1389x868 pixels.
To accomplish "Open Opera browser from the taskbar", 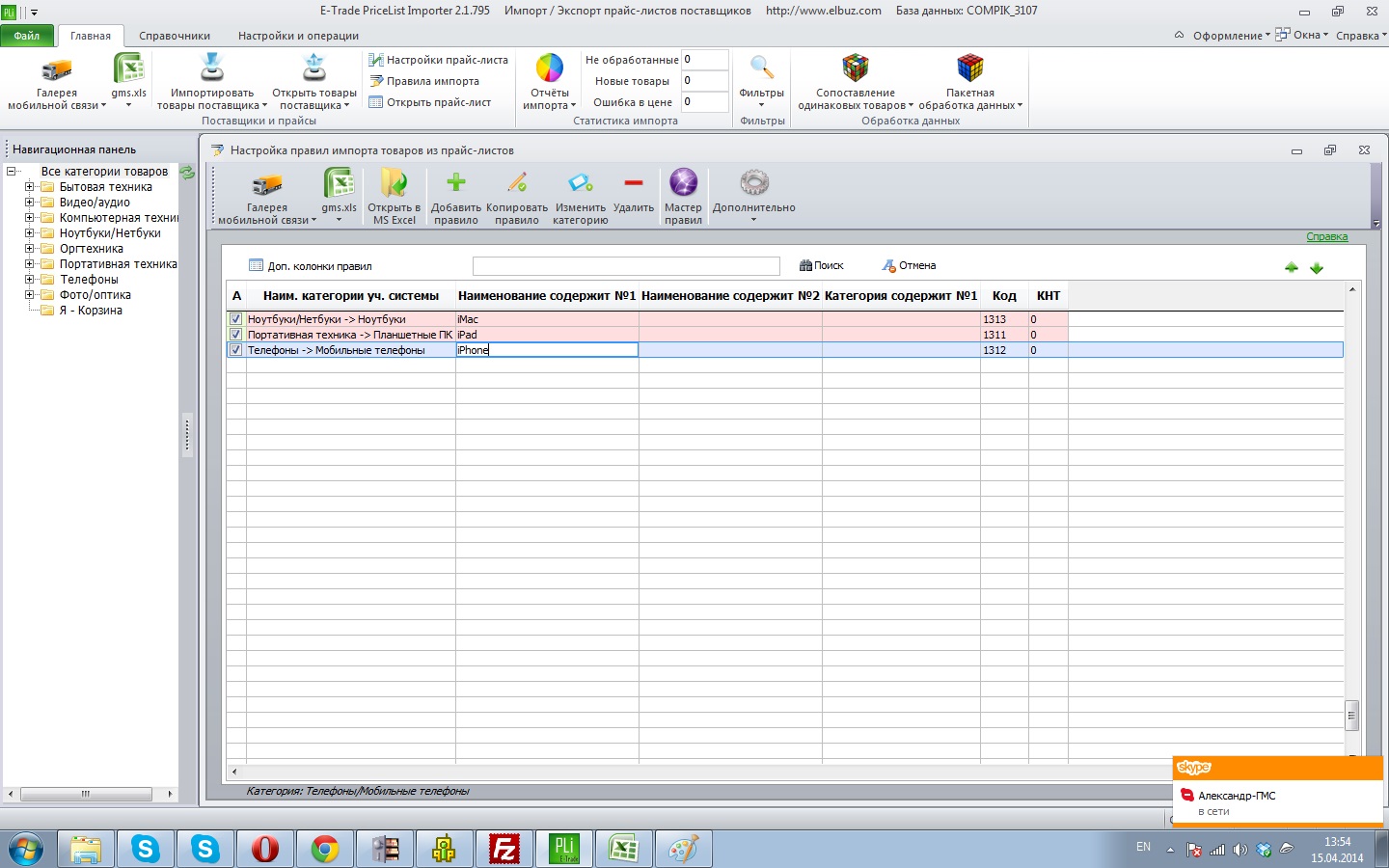I will tap(265, 850).
